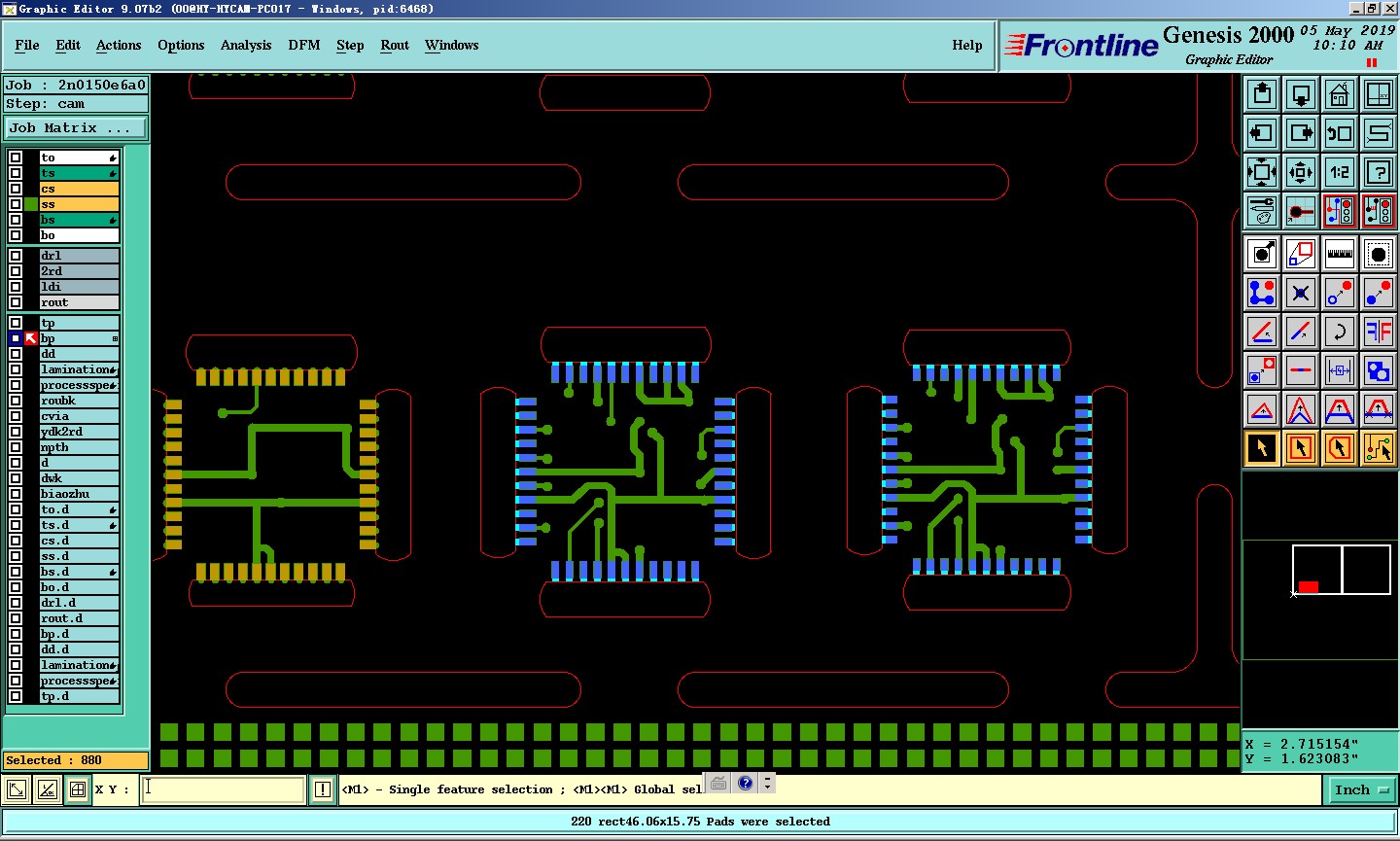Open the wrench and palette settings icon
The image size is (1400, 841).
pos(1262,211)
